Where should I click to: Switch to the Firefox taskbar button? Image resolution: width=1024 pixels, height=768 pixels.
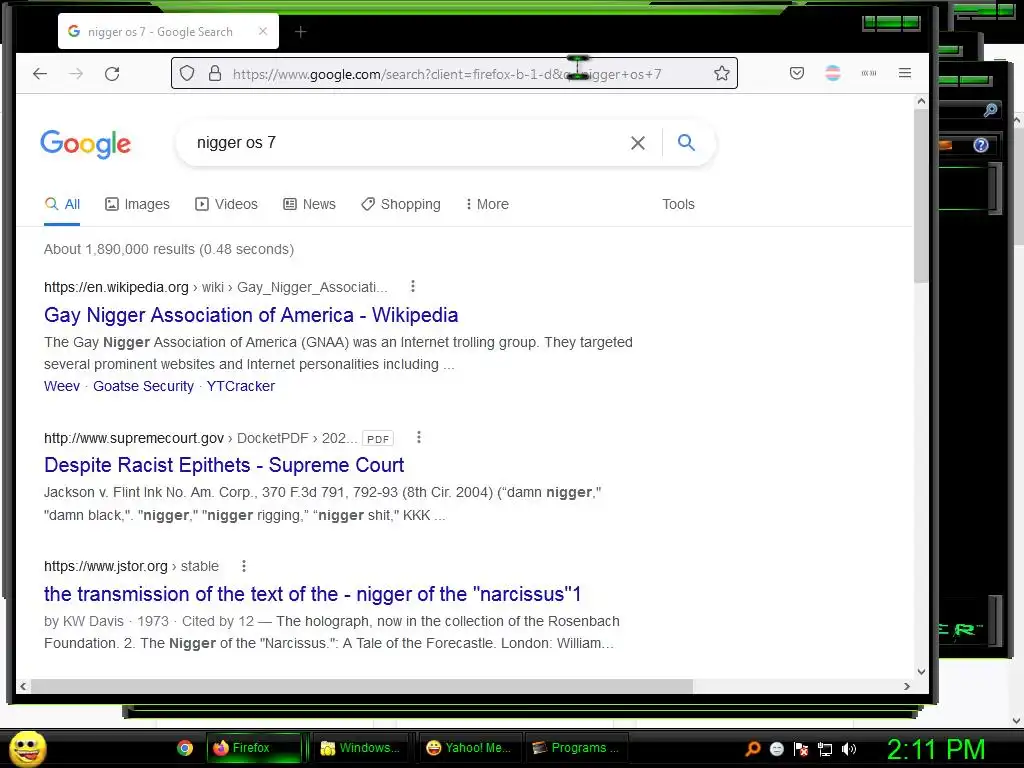pyautogui.click(x=255, y=748)
